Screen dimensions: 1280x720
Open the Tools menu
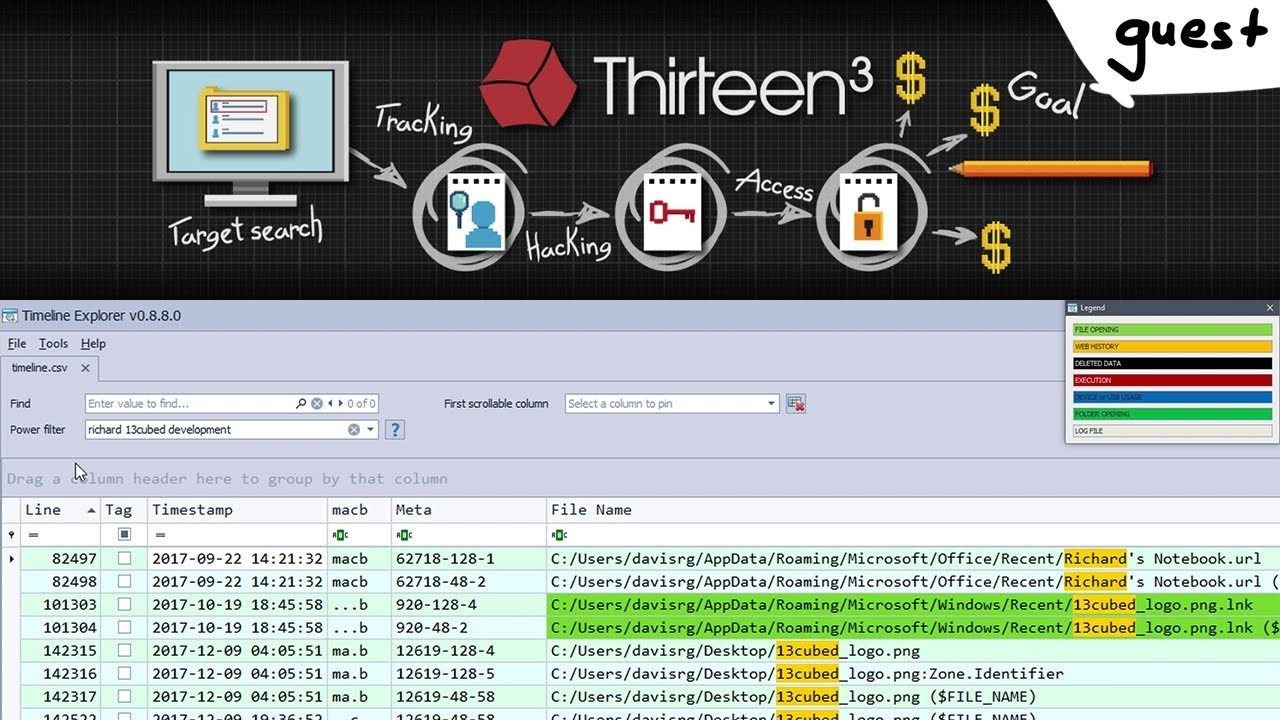(x=53, y=344)
